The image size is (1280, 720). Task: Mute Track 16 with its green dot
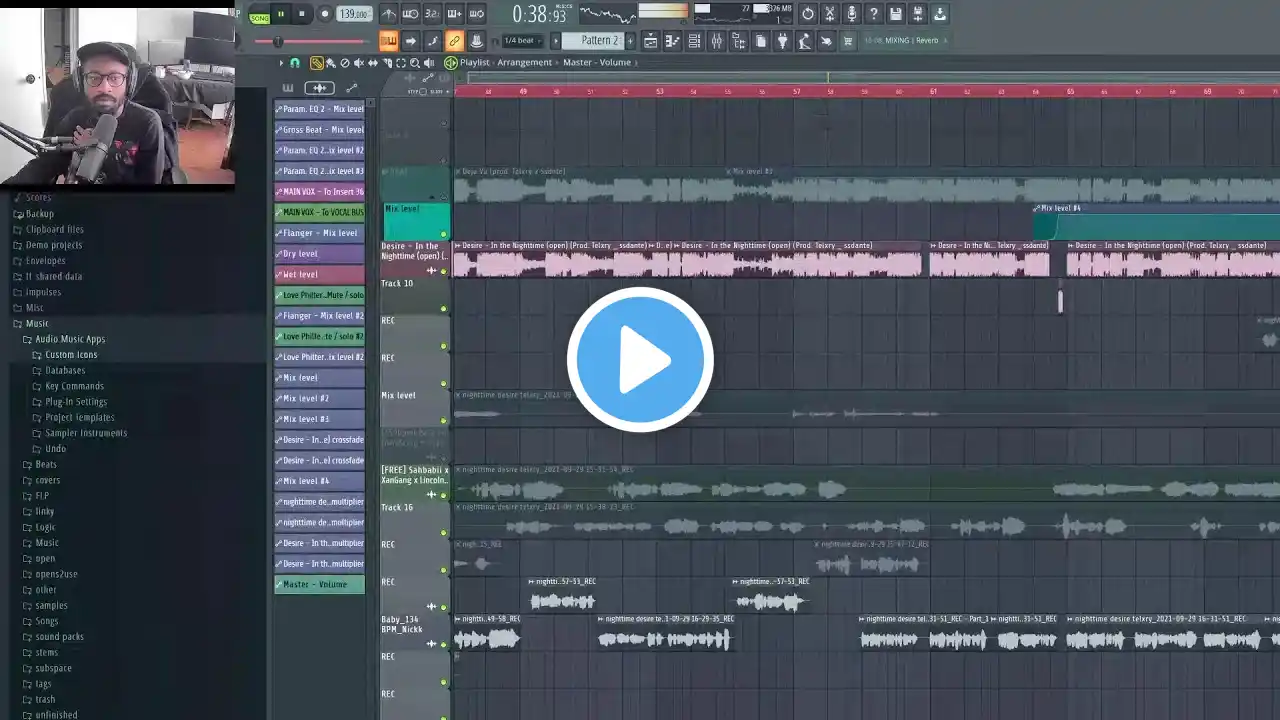pyautogui.click(x=444, y=533)
